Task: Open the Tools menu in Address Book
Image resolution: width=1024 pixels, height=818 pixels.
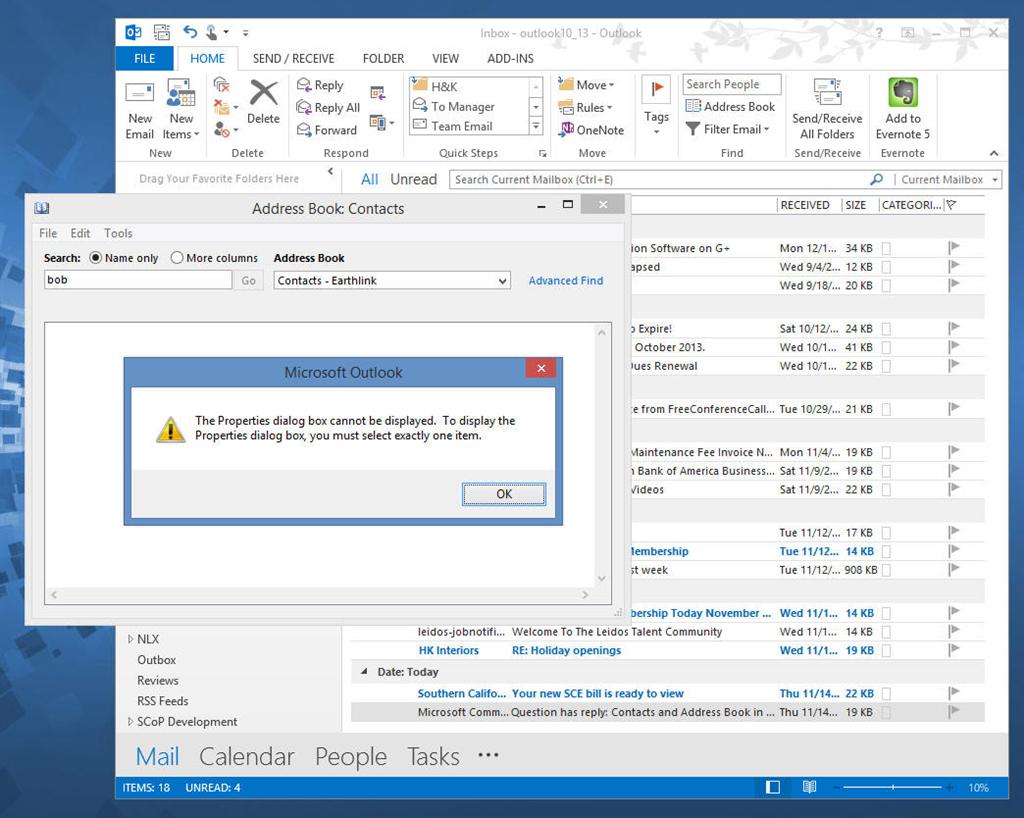Action: tap(118, 233)
